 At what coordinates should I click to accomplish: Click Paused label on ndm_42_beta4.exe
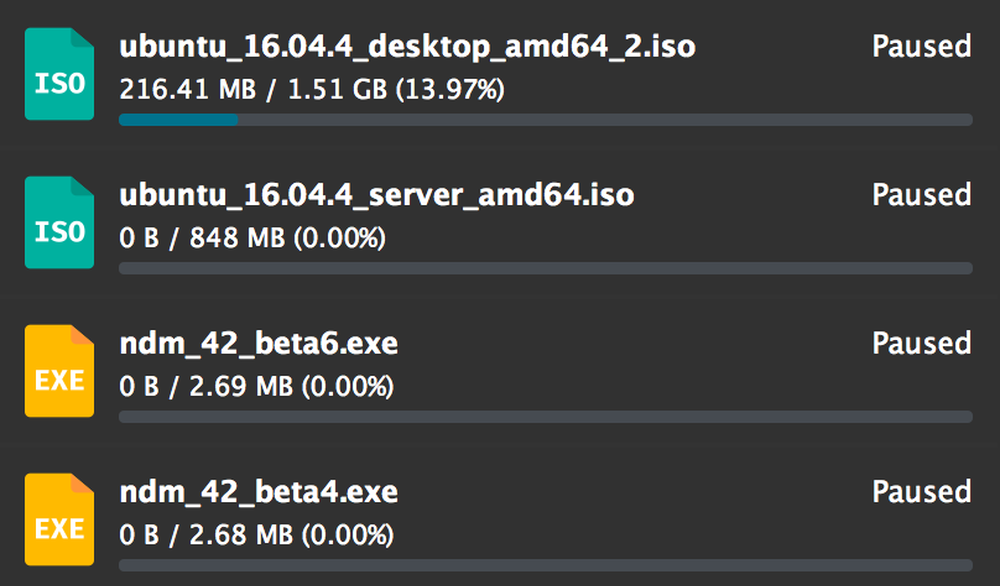[921, 492]
